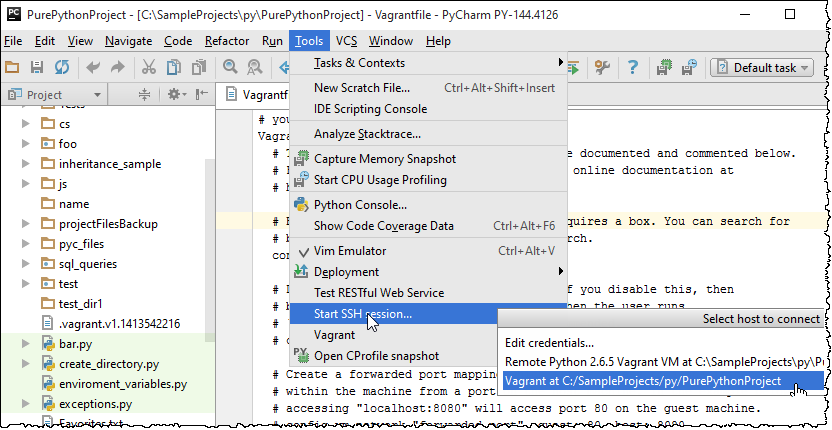Click the Redo arrow toolbar icon
Image resolution: width=832 pixels, height=430 pixels.
point(118,67)
